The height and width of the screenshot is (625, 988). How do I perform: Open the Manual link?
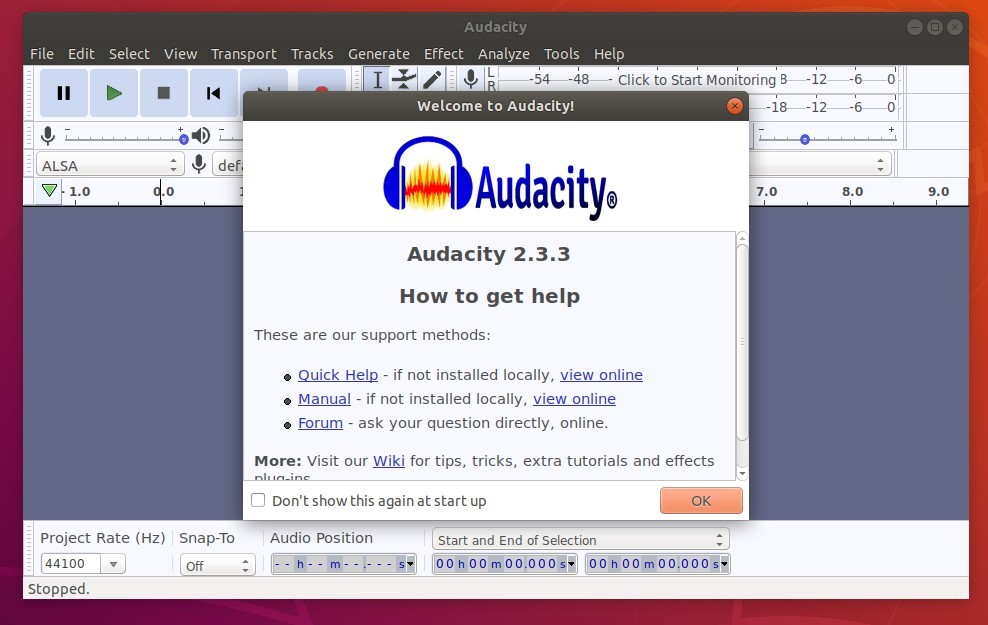pyautogui.click(x=324, y=399)
